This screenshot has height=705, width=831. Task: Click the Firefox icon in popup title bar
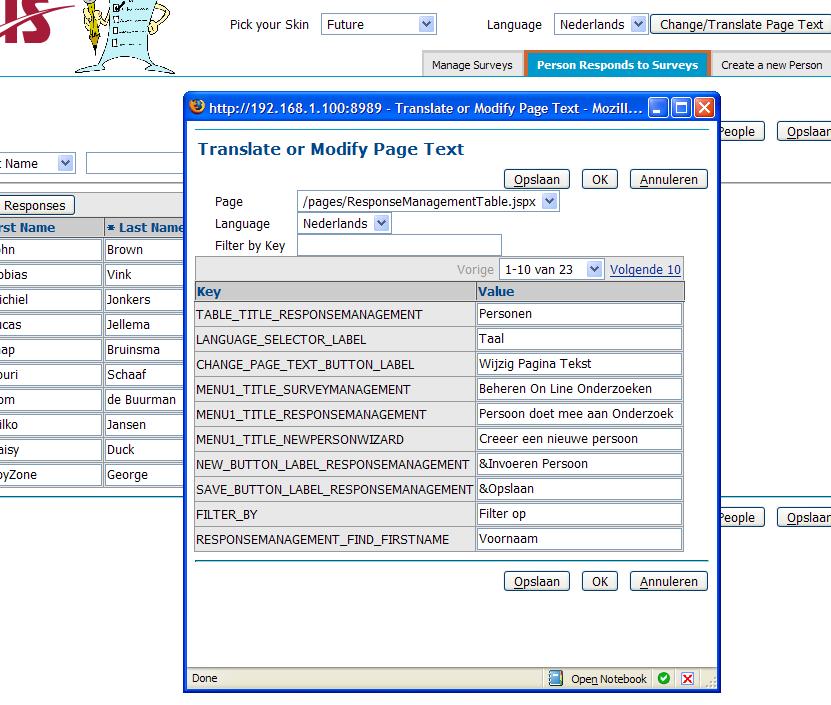197,108
